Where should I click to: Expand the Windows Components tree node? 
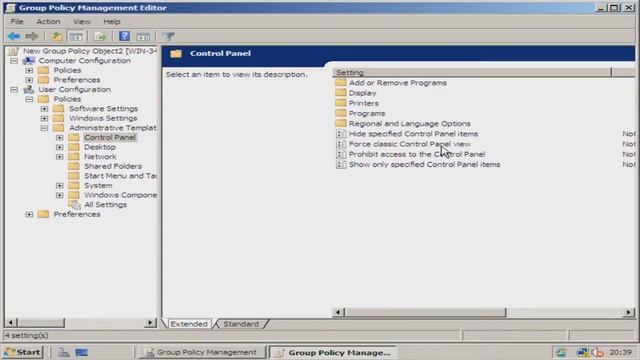pos(60,195)
